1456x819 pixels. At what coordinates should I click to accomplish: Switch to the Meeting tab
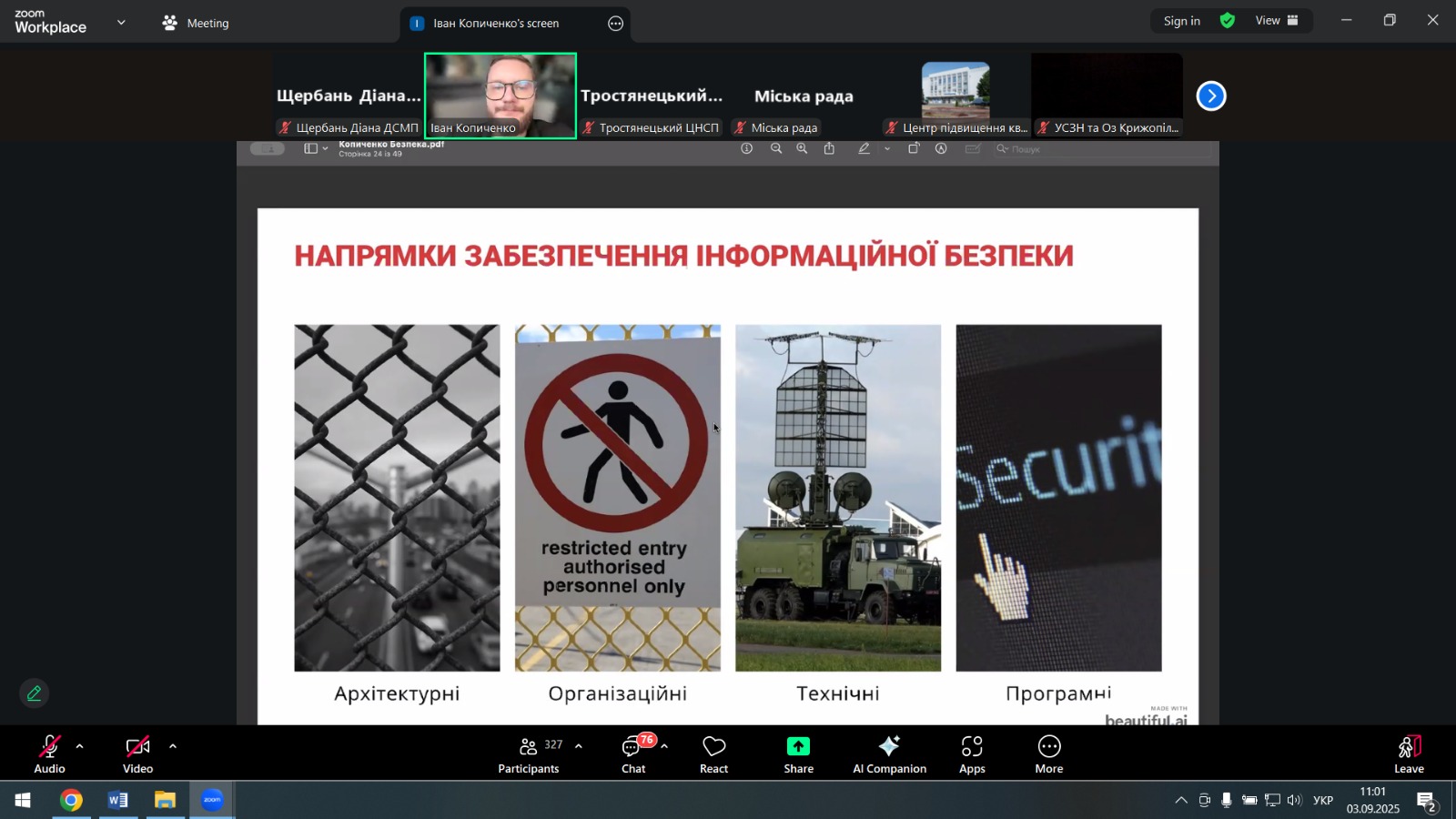pos(196,23)
